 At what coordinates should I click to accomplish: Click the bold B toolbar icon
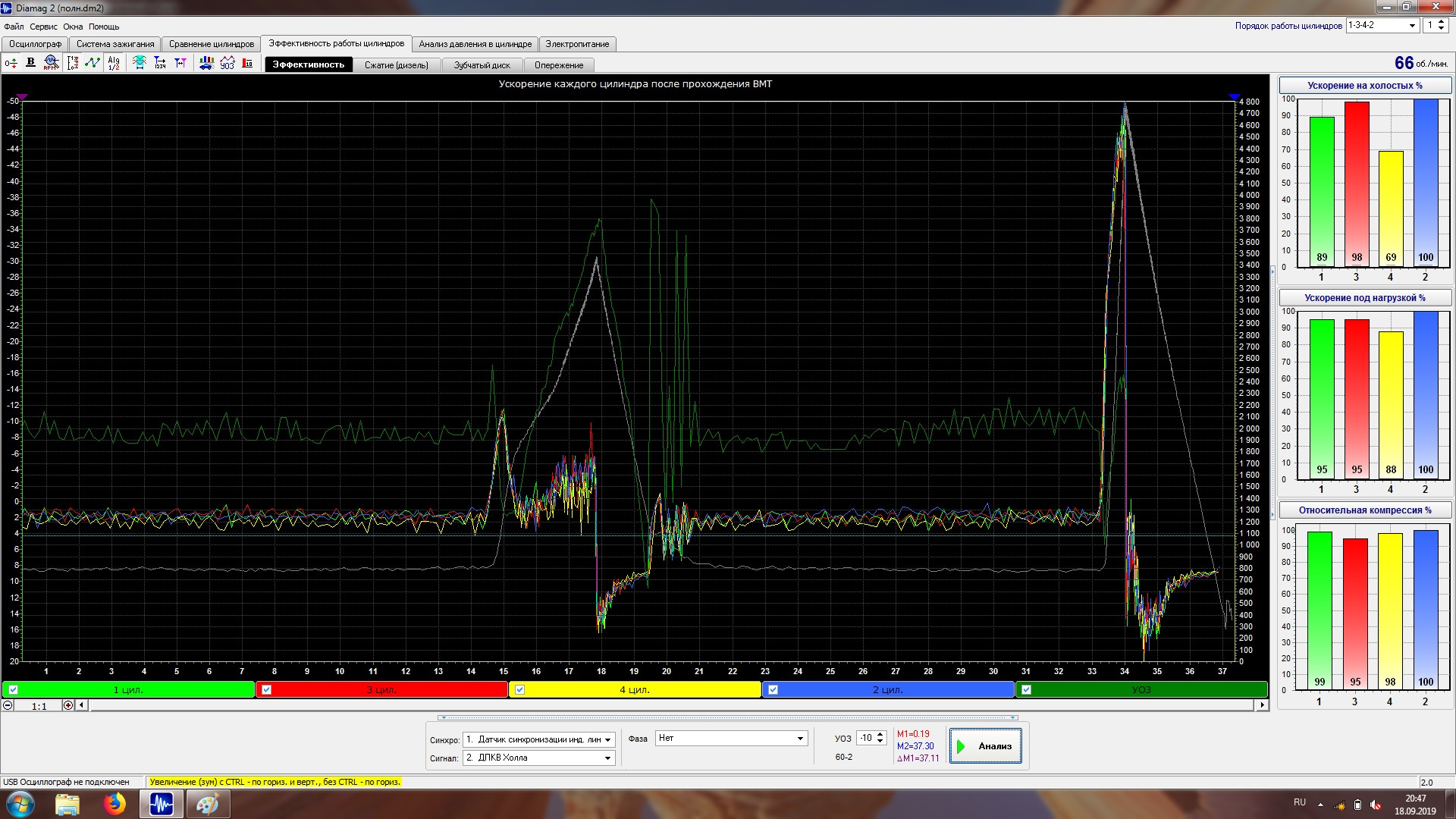coord(30,63)
